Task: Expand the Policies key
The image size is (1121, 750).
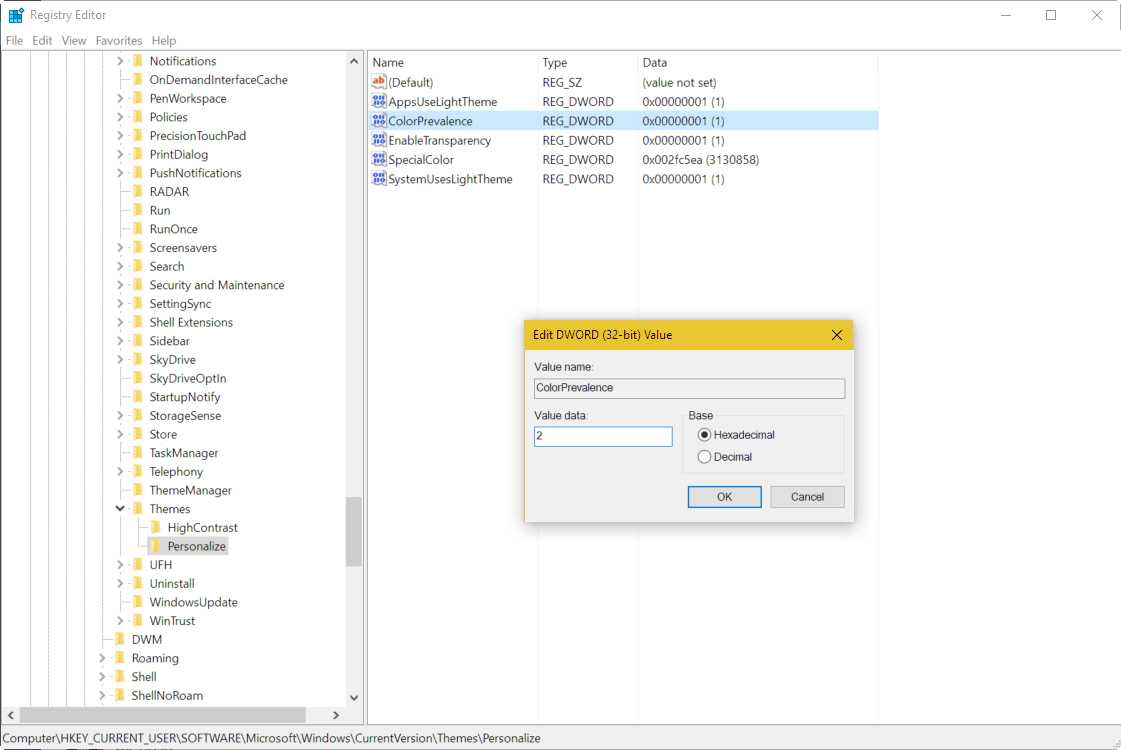Action: (120, 117)
